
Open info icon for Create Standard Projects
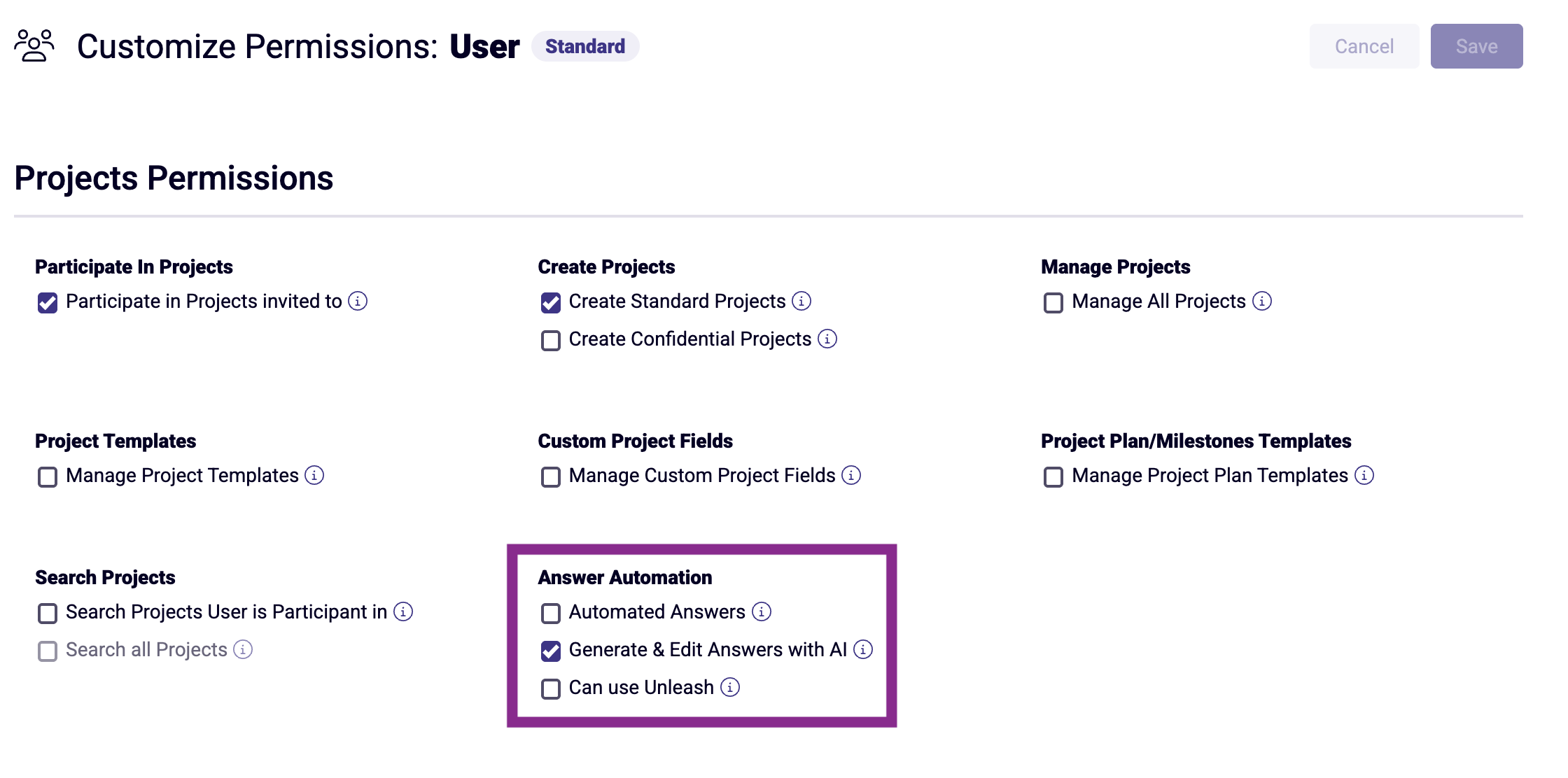tap(801, 301)
